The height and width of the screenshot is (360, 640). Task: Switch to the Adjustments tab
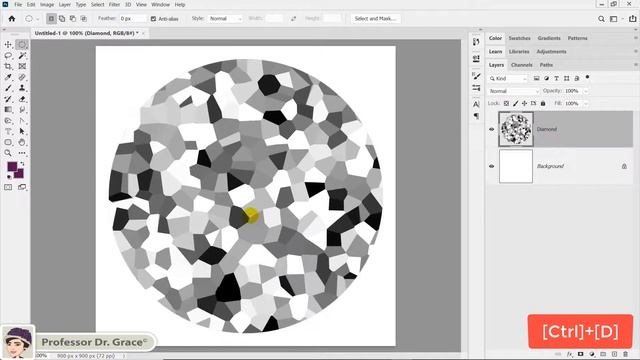pyautogui.click(x=551, y=51)
